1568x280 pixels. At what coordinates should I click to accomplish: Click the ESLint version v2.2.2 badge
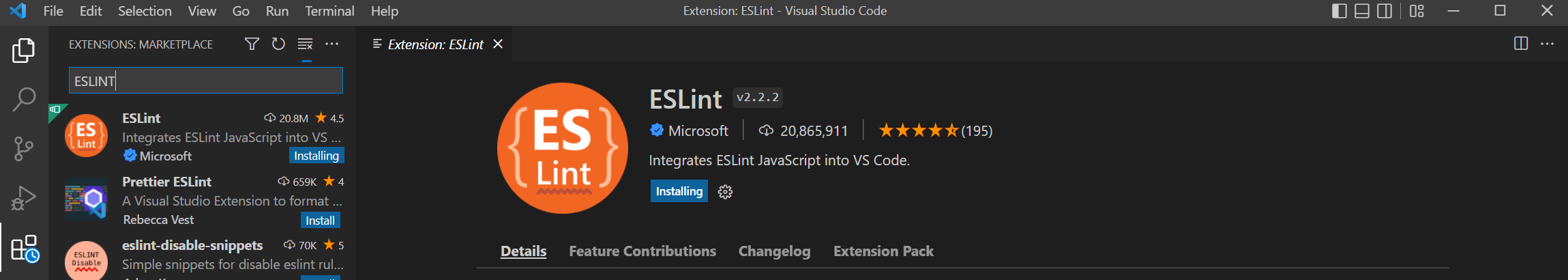point(758,98)
